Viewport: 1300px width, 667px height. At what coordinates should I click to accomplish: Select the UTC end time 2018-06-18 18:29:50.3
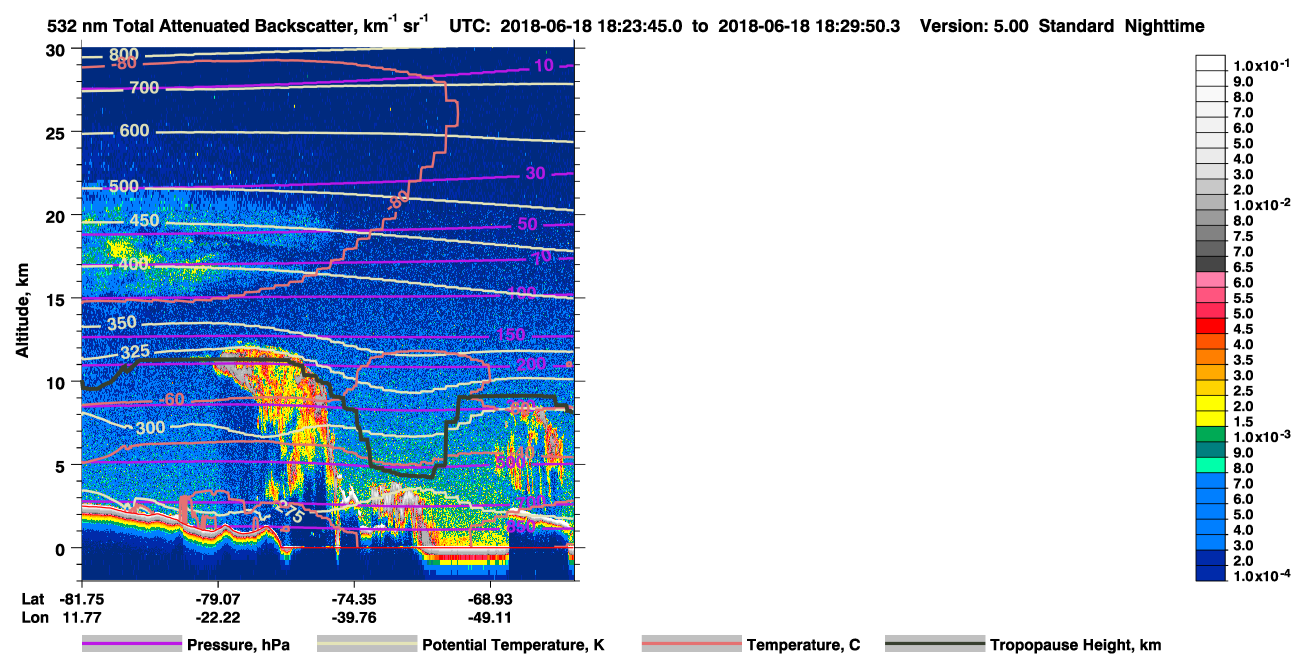pyautogui.click(x=808, y=26)
